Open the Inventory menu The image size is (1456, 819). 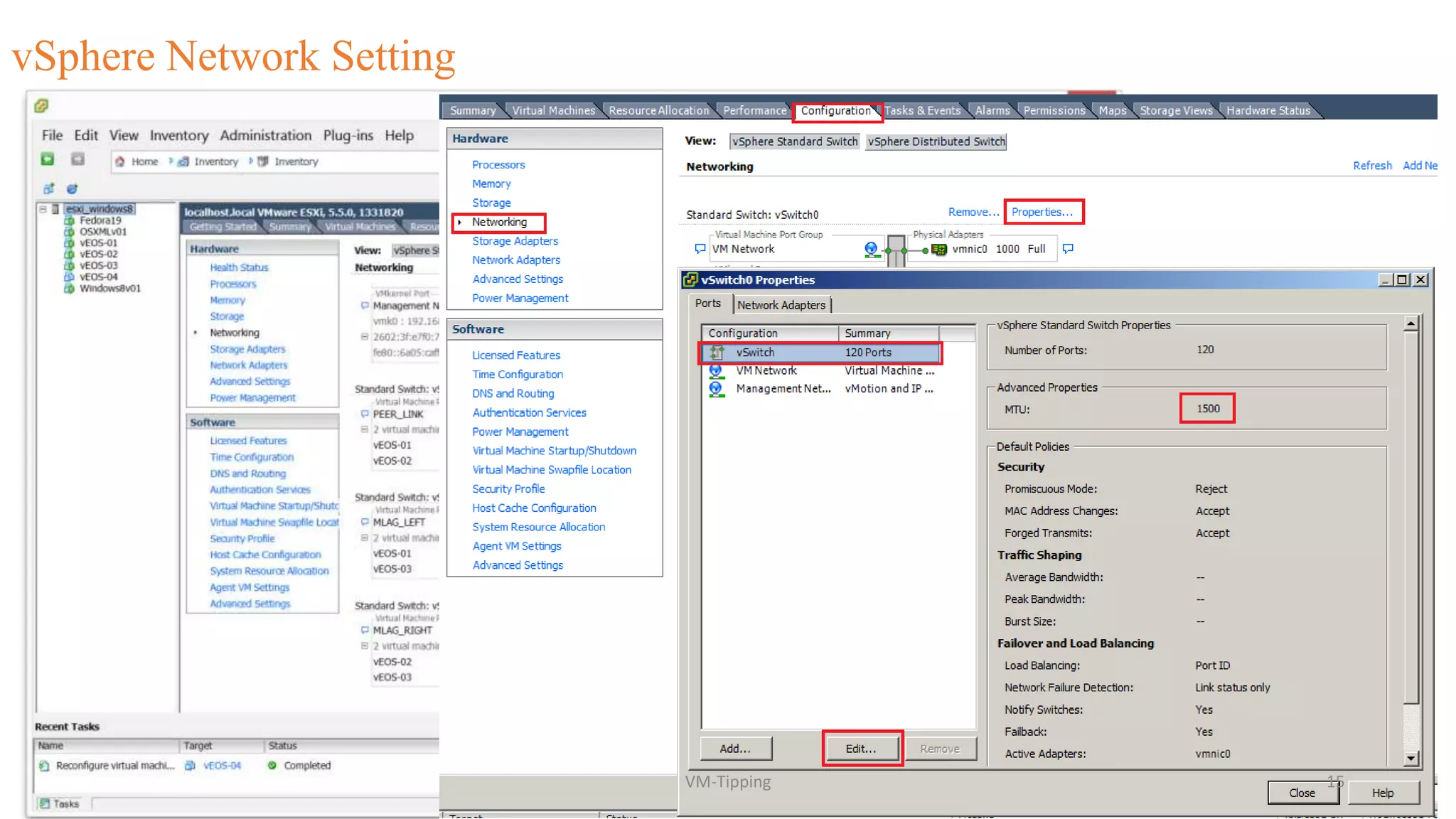click(x=179, y=135)
